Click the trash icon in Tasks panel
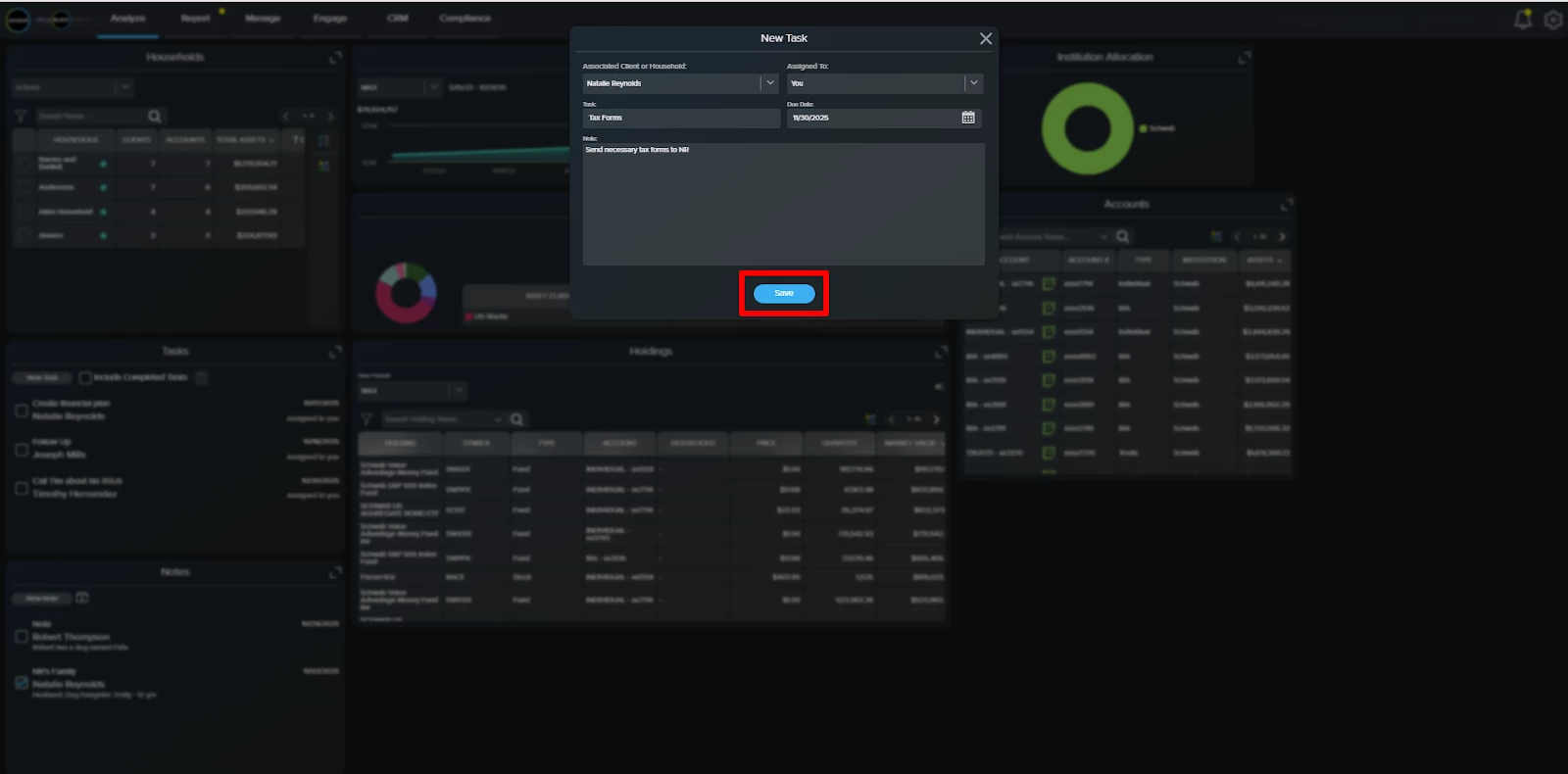1568x774 pixels. (x=202, y=378)
